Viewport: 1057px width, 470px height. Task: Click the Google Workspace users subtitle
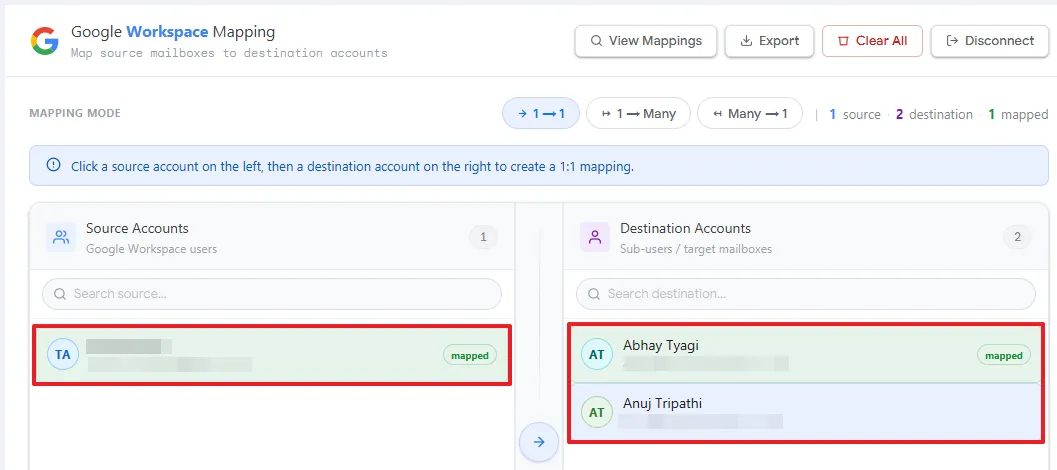pos(152,249)
